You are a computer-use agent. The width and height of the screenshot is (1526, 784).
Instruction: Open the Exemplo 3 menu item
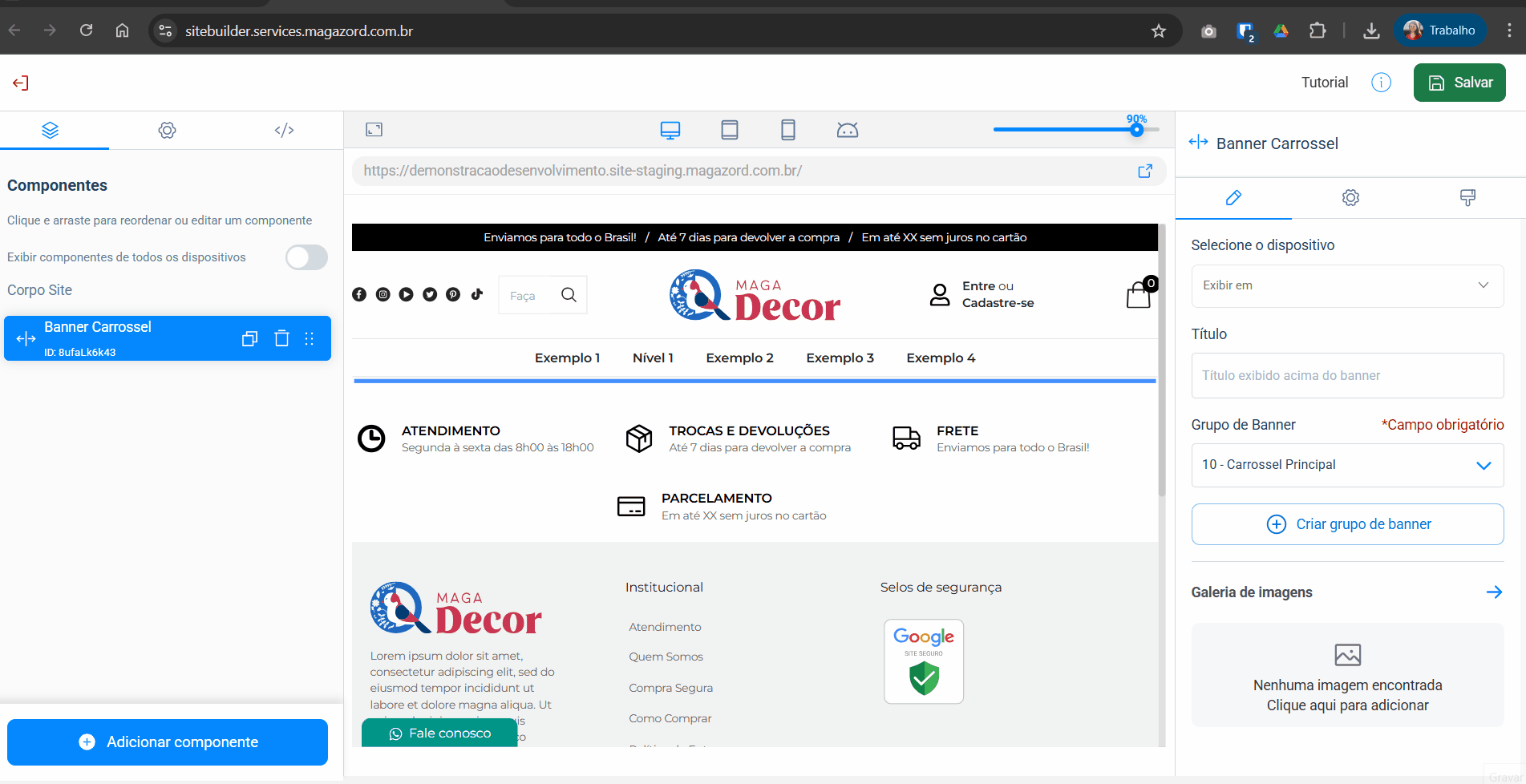click(840, 358)
